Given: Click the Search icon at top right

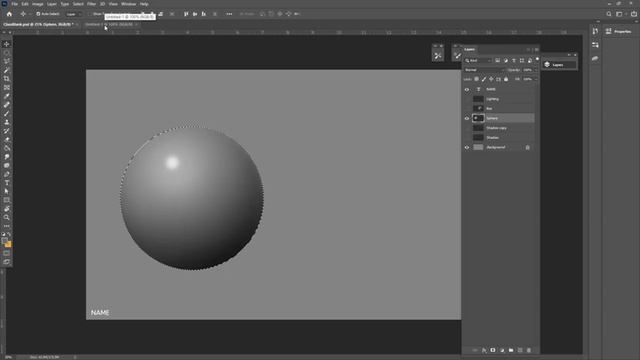Looking at the screenshot, I should tap(609, 14).
